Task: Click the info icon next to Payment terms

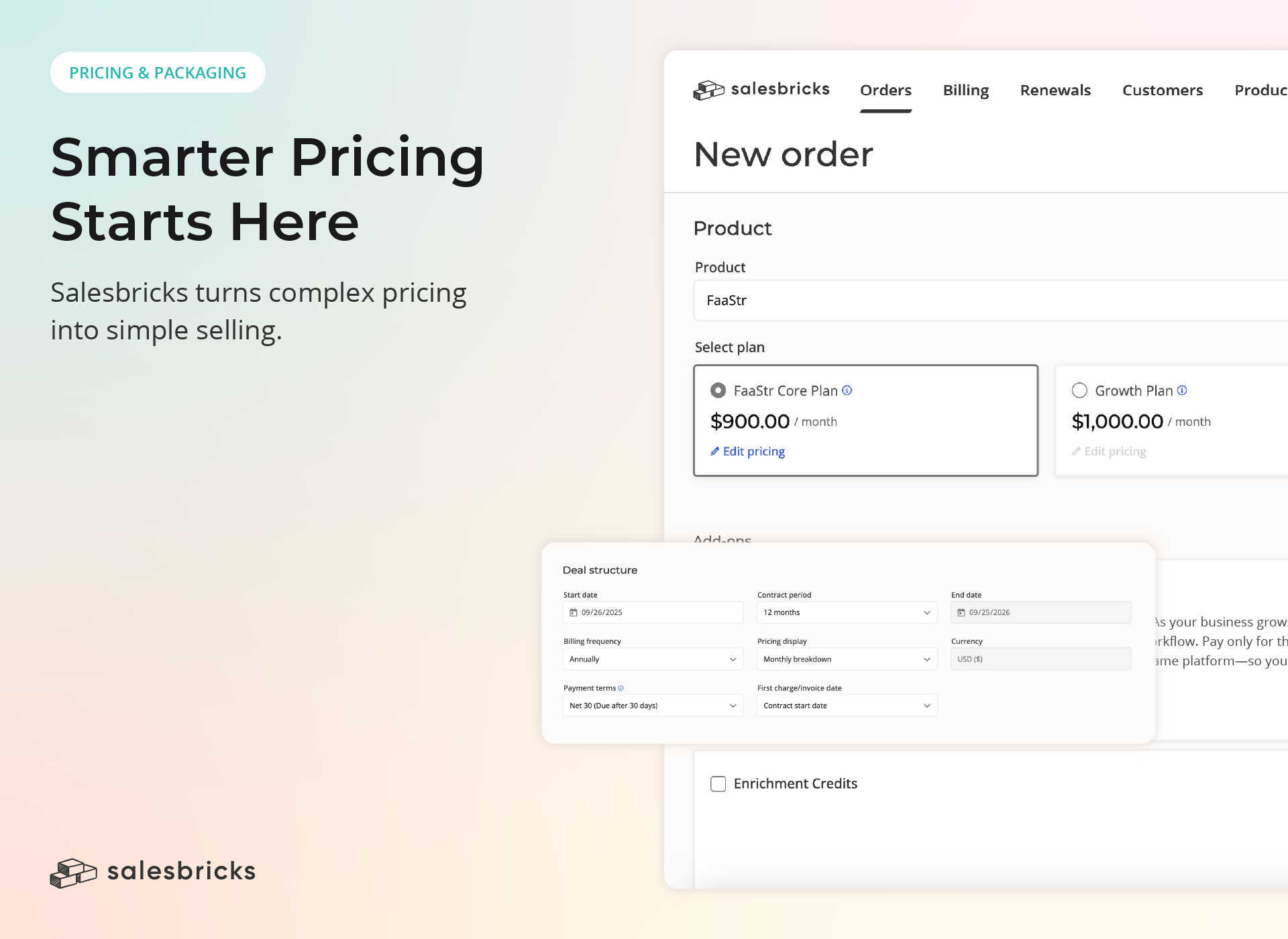Action: tap(621, 688)
